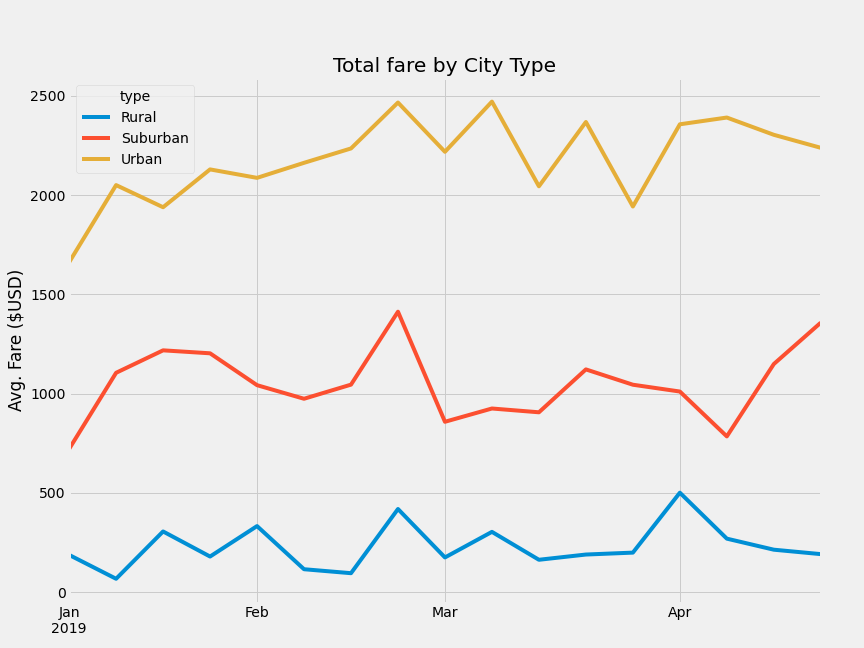The width and height of the screenshot is (864, 648).
Task: Click the 1000 y-axis tick label
Action: coord(47,395)
